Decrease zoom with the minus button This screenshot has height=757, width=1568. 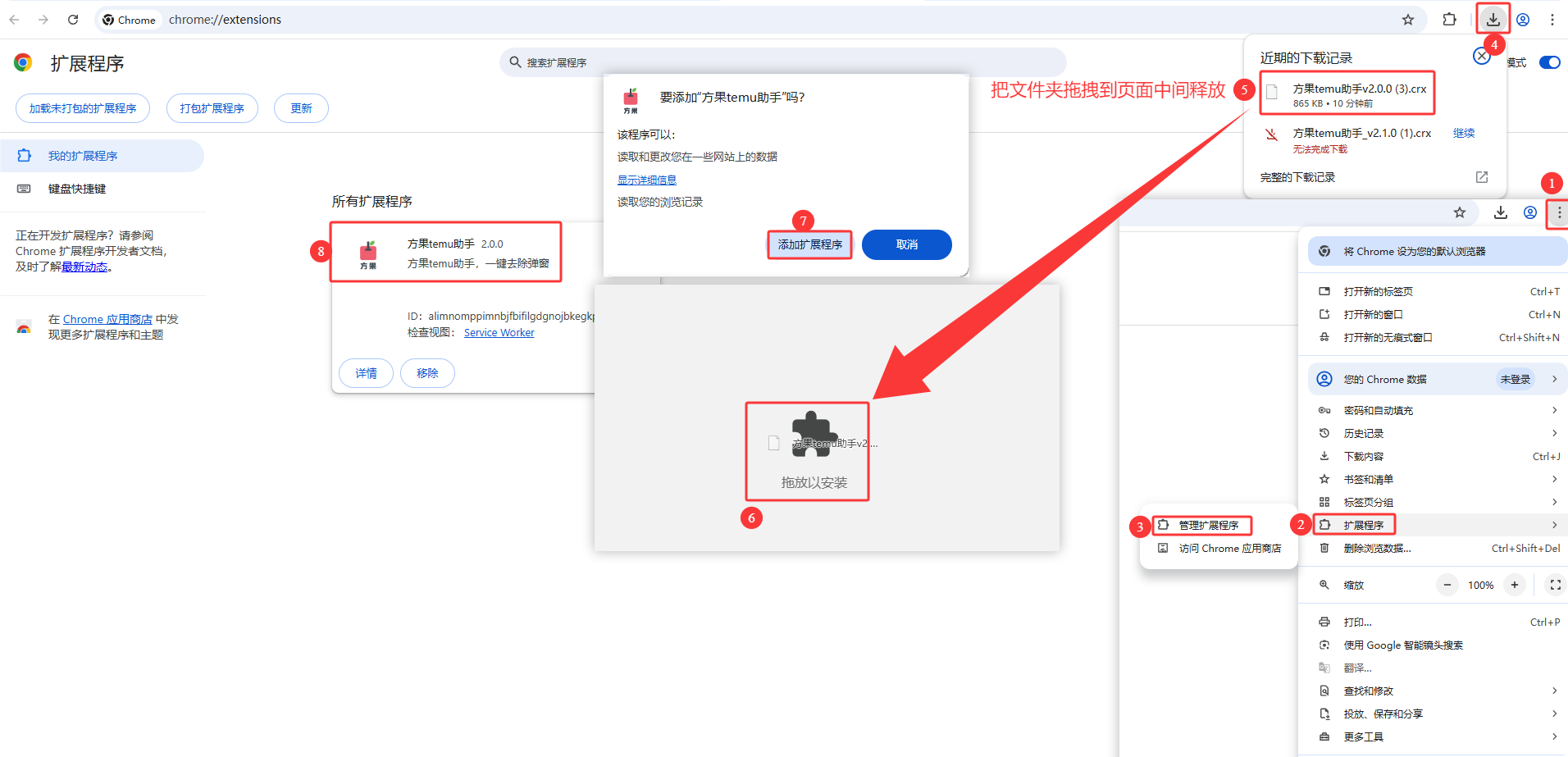click(x=1447, y=585)
